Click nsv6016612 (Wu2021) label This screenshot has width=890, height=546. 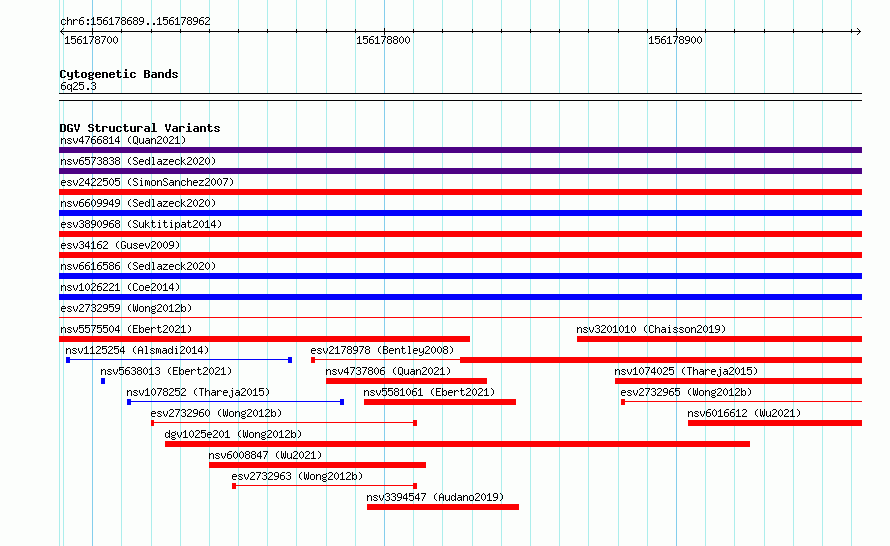(x=744, y=413)
